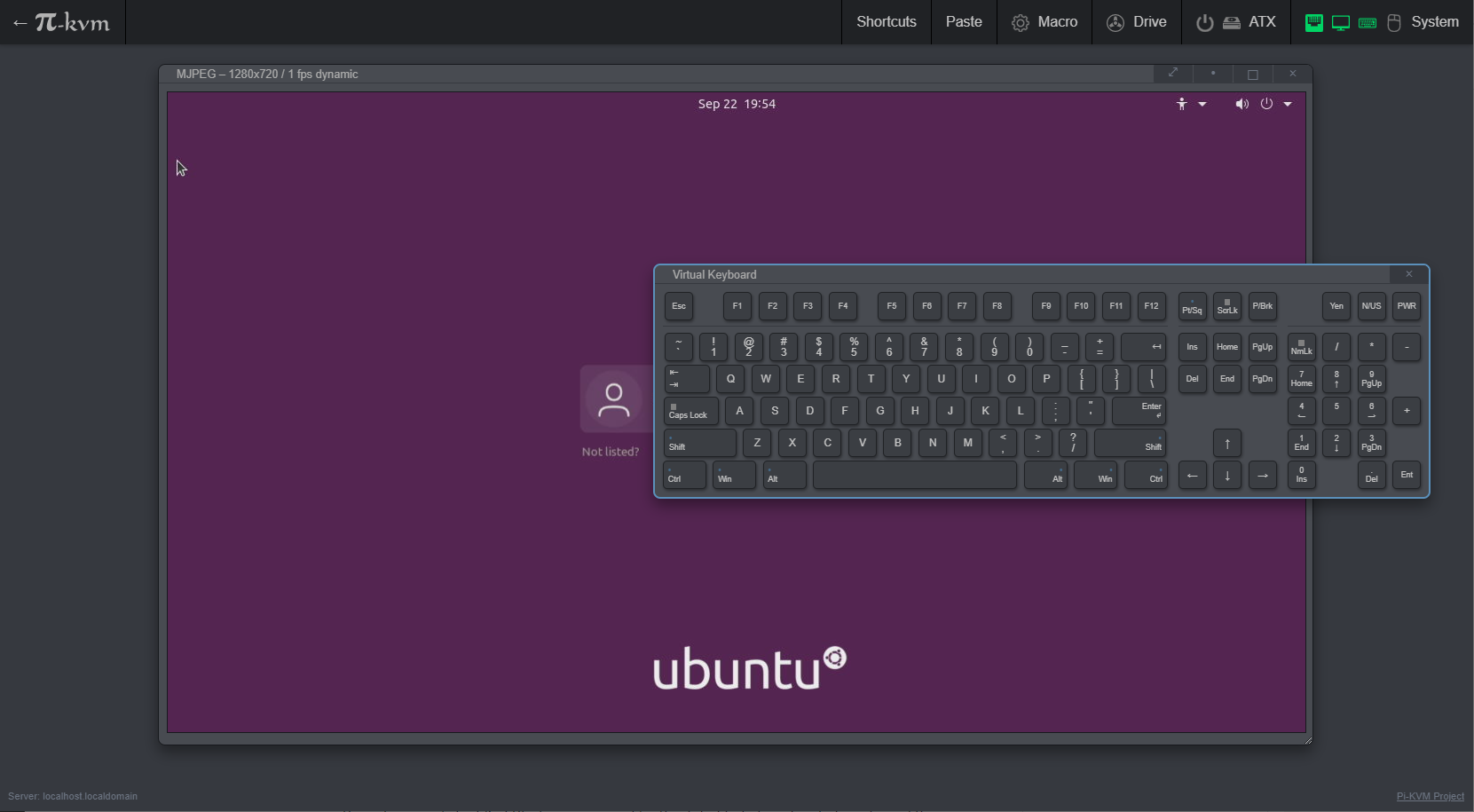Viewport: 1474px width, 812px height.
Task: Click the Ins key near Home
Action: [x=1192, y=347]
